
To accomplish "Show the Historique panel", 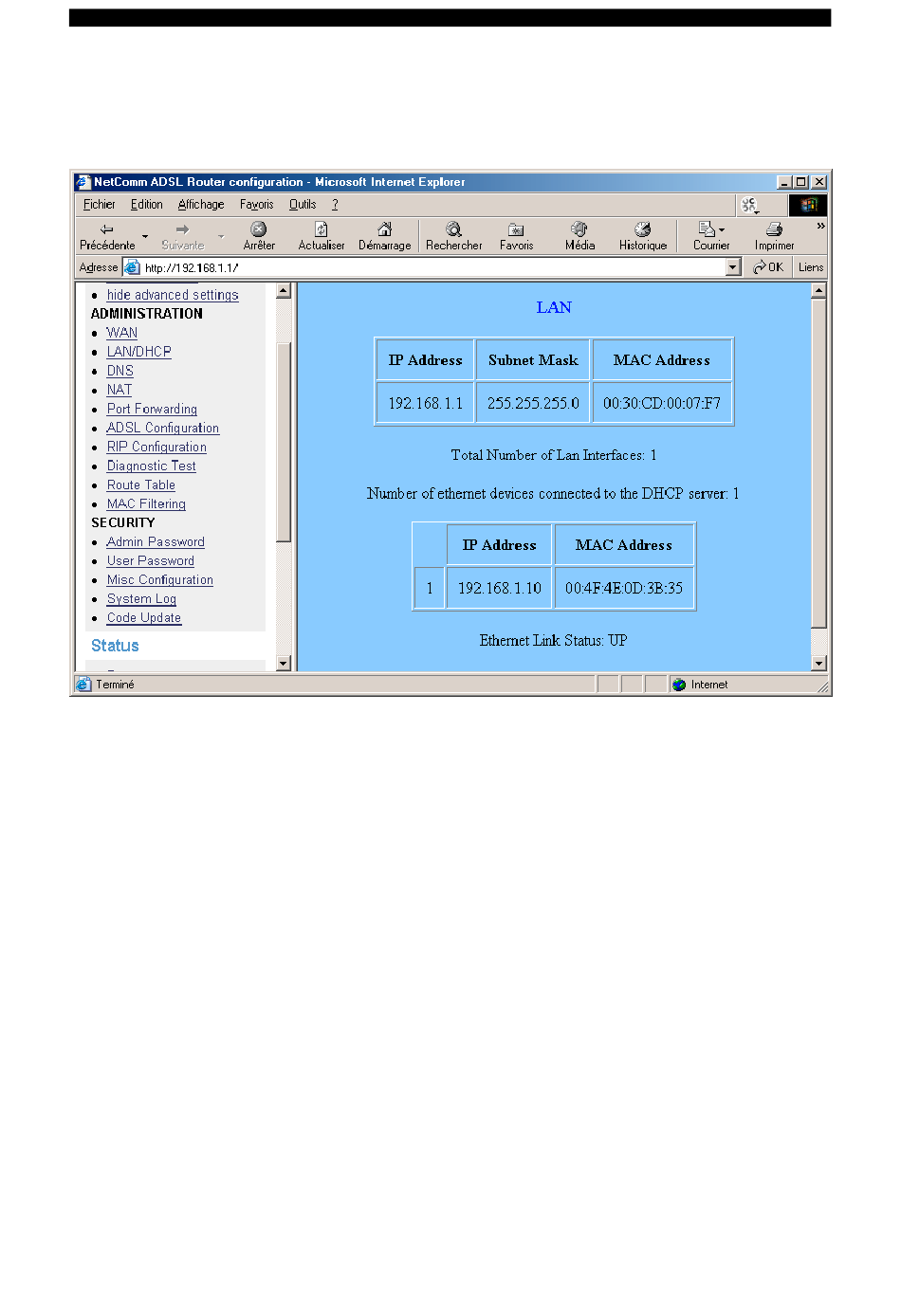I will tap(643, 236).
